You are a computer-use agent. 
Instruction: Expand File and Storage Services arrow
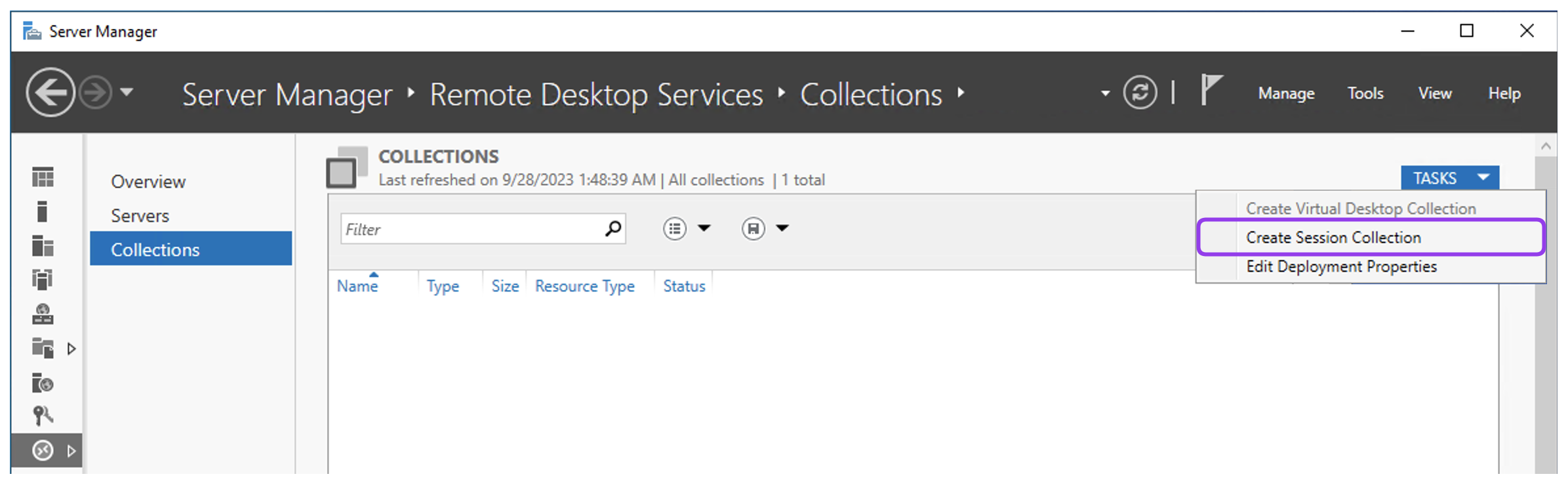point(71,349)
